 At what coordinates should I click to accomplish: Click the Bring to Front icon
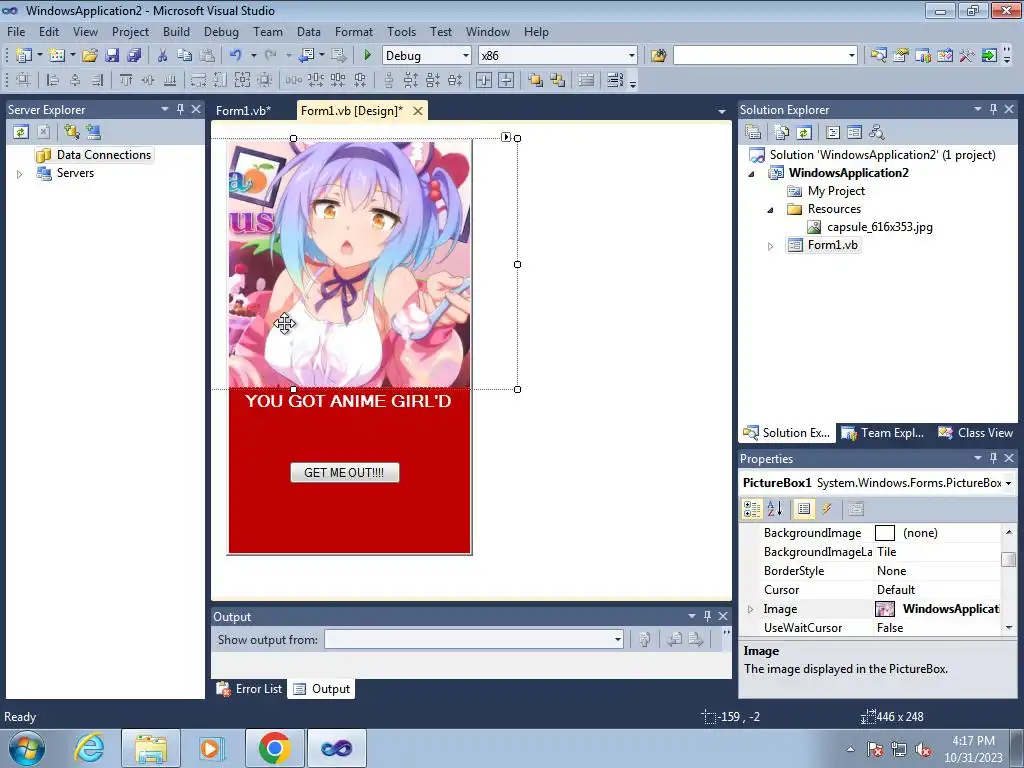(536, 80)
